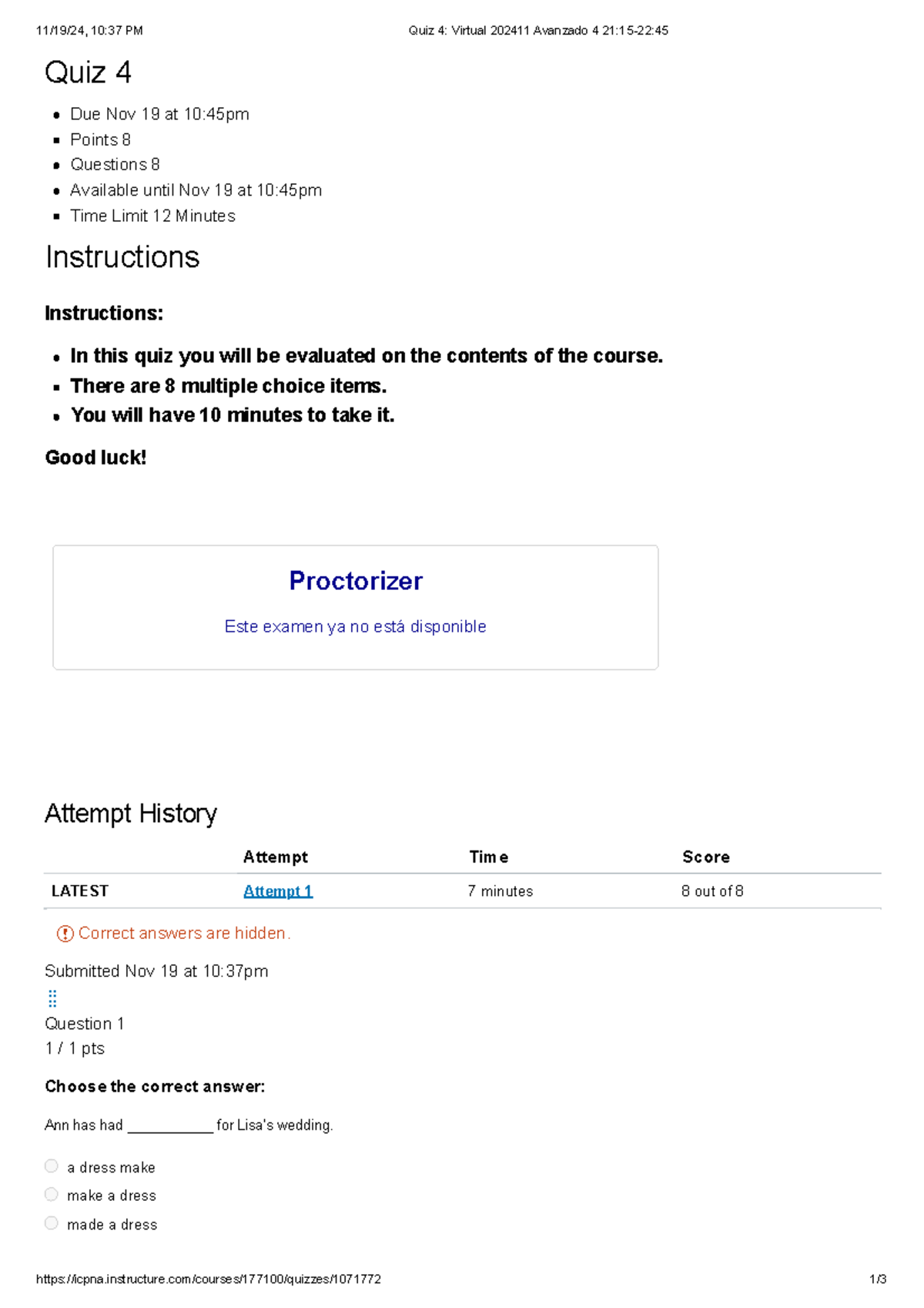924x1308 pixels.
Task: Click the icpna.instructure.com URL in the footer
Action: click(x=209, y=1279)
